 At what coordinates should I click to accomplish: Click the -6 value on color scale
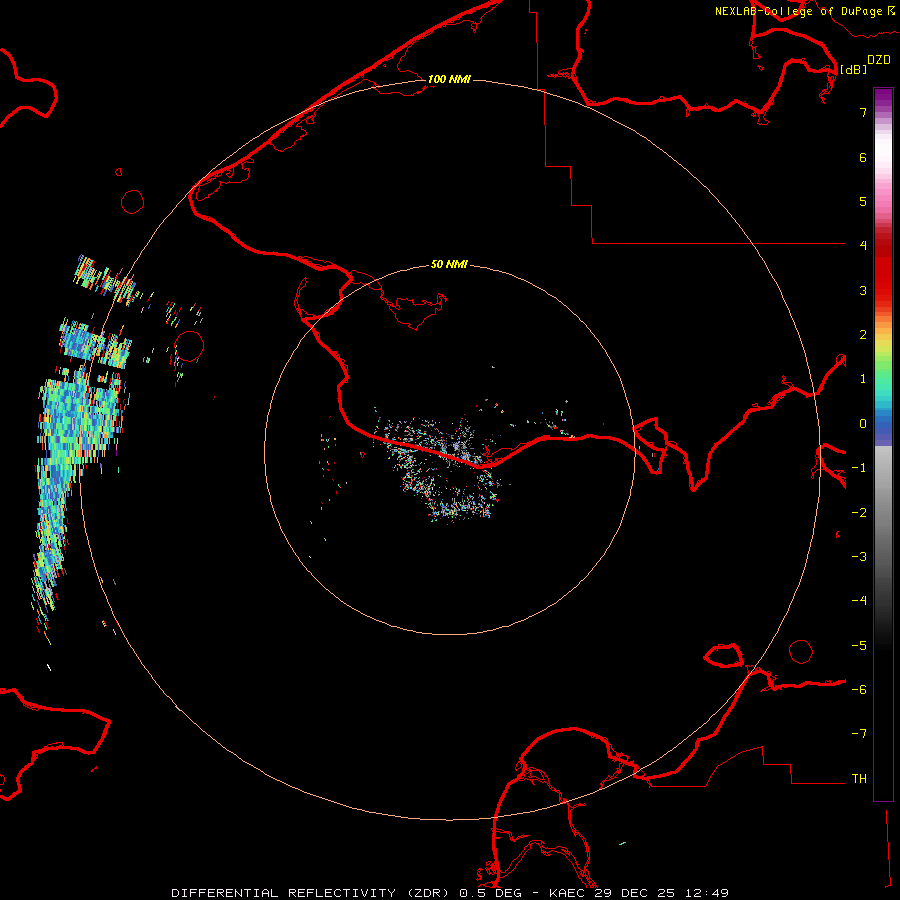tap(859, 690)
